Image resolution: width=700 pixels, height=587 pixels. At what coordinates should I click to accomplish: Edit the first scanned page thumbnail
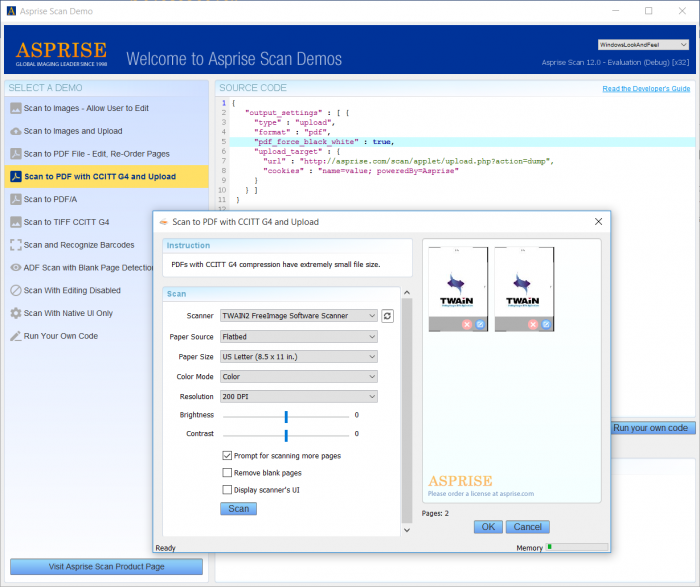click(x=480, y=325)
